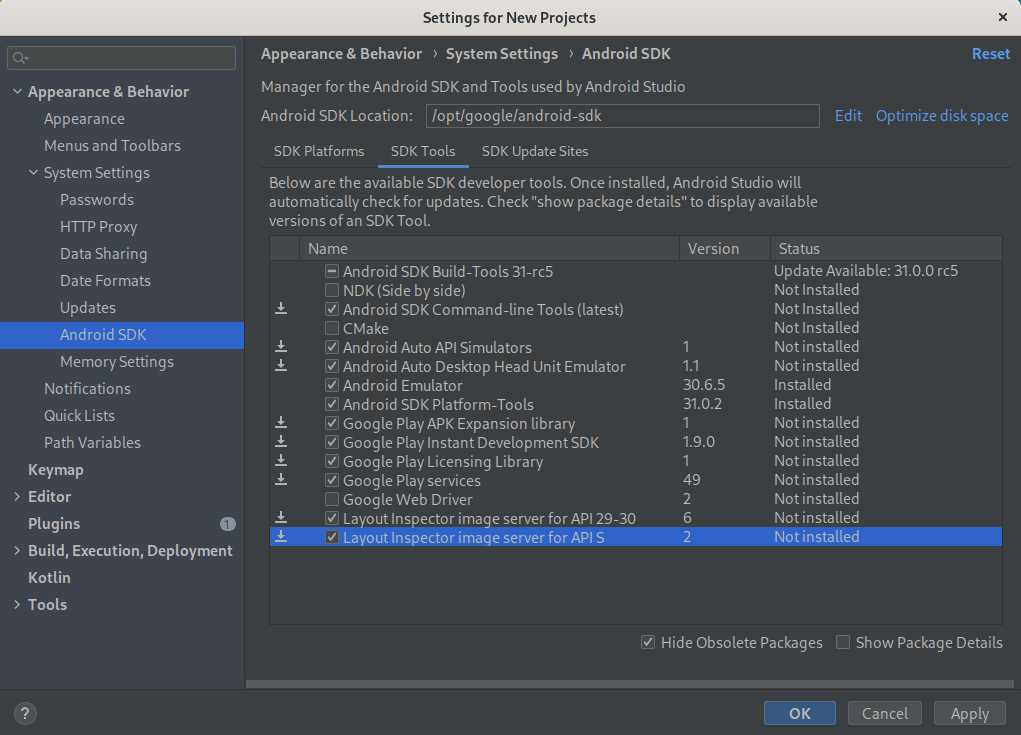Focus the settings search field

coord(122,58)
